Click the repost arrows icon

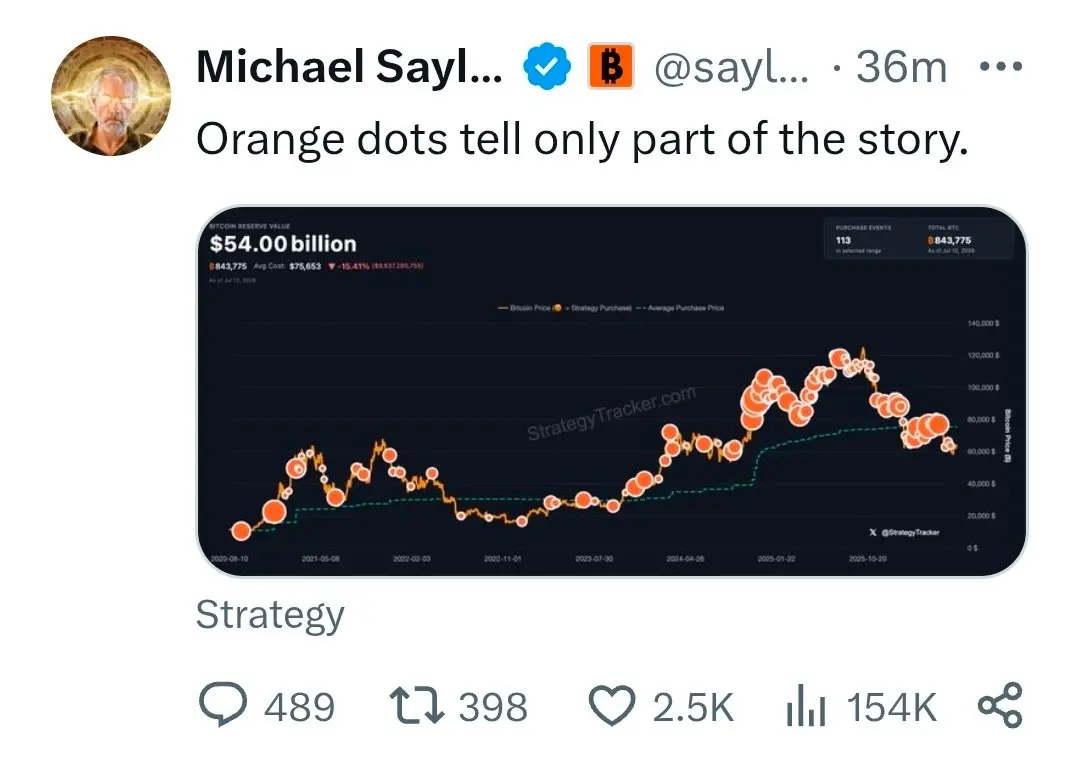[x=417, y=706]
